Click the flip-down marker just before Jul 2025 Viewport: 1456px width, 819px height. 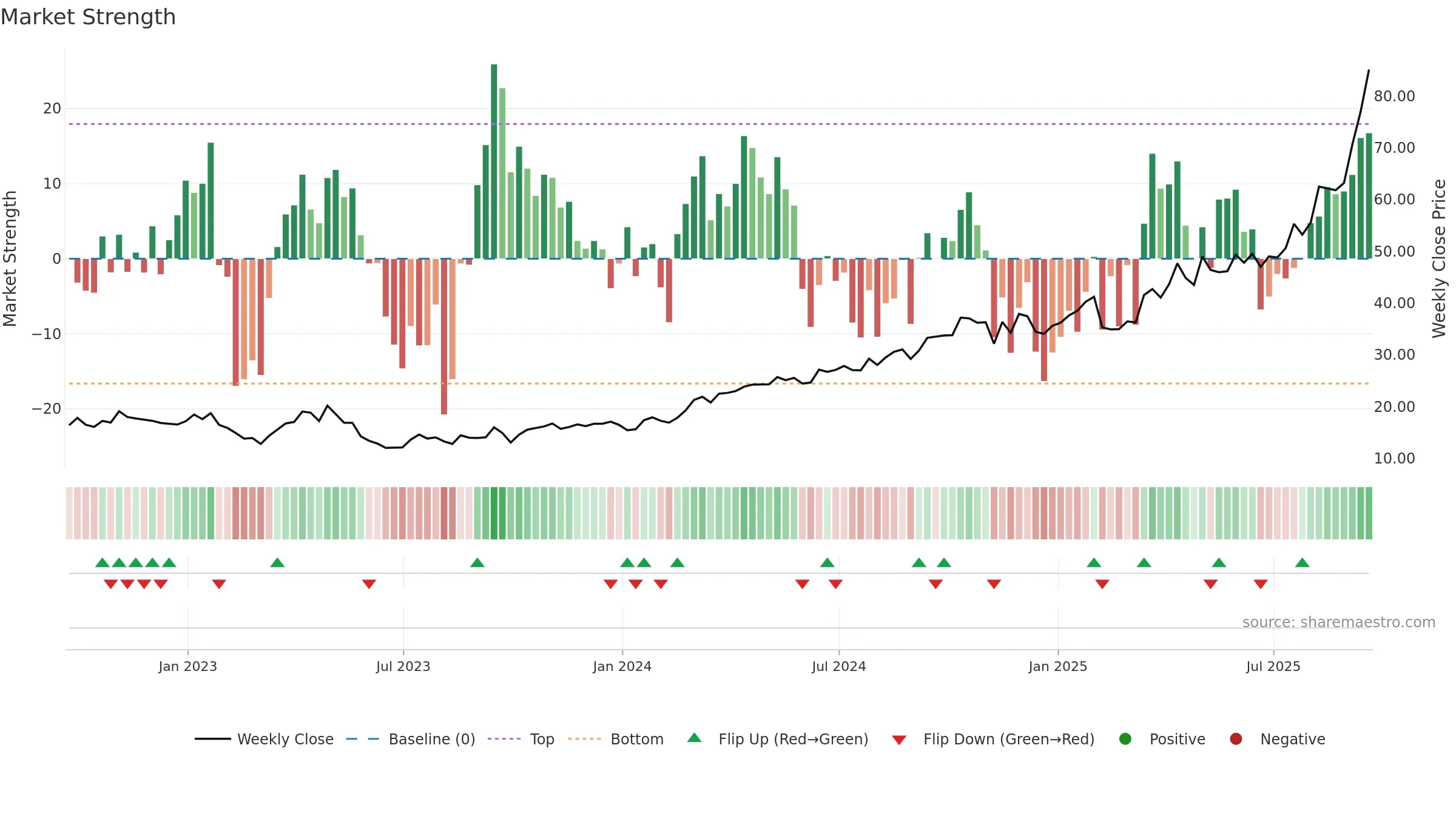pos(1261,584)
